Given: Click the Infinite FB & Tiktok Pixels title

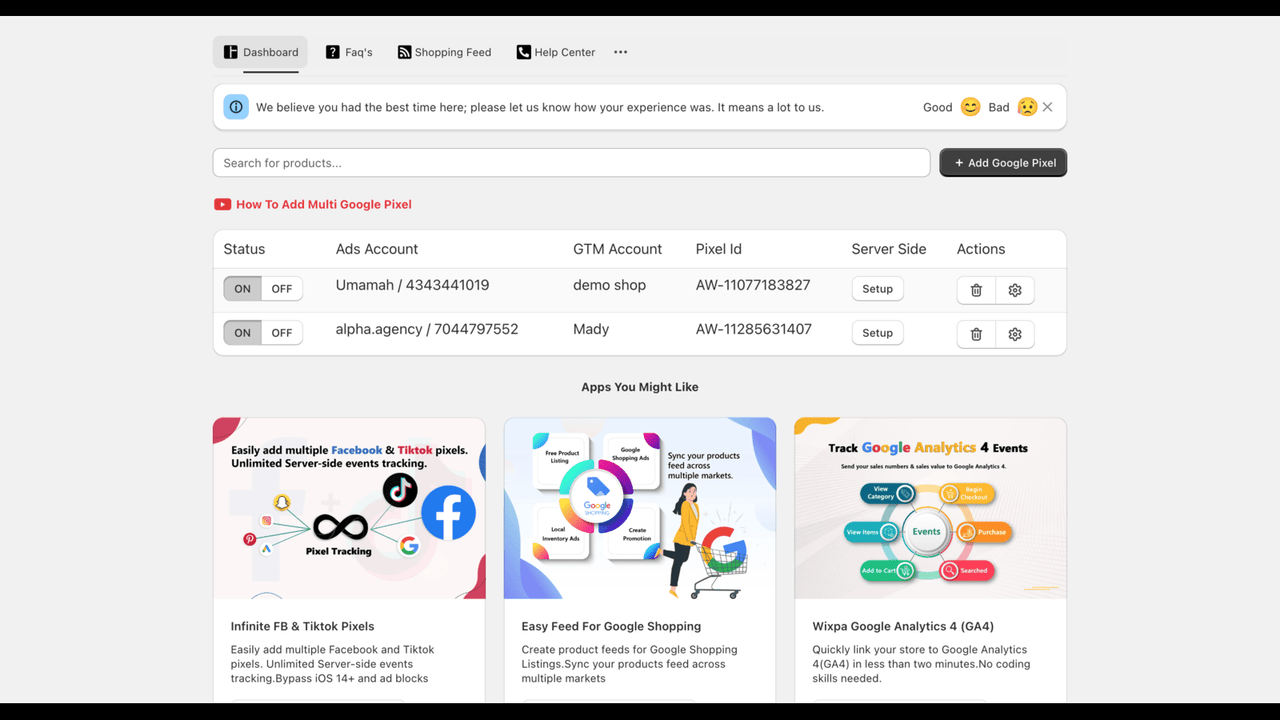Looking at the screenshot, I should 303,626.
